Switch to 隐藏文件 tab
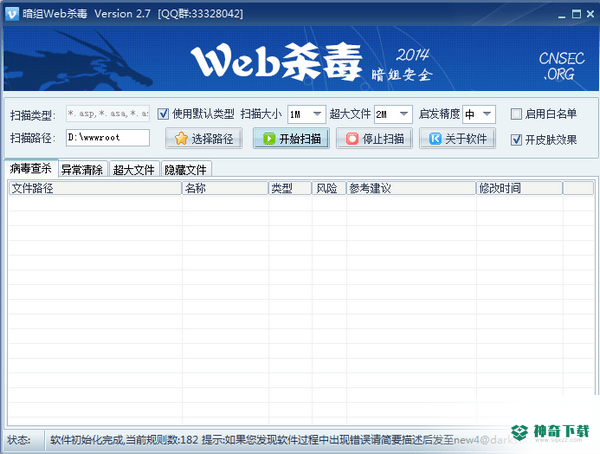This screenshot has height=454, width=600. pos(186,170)
